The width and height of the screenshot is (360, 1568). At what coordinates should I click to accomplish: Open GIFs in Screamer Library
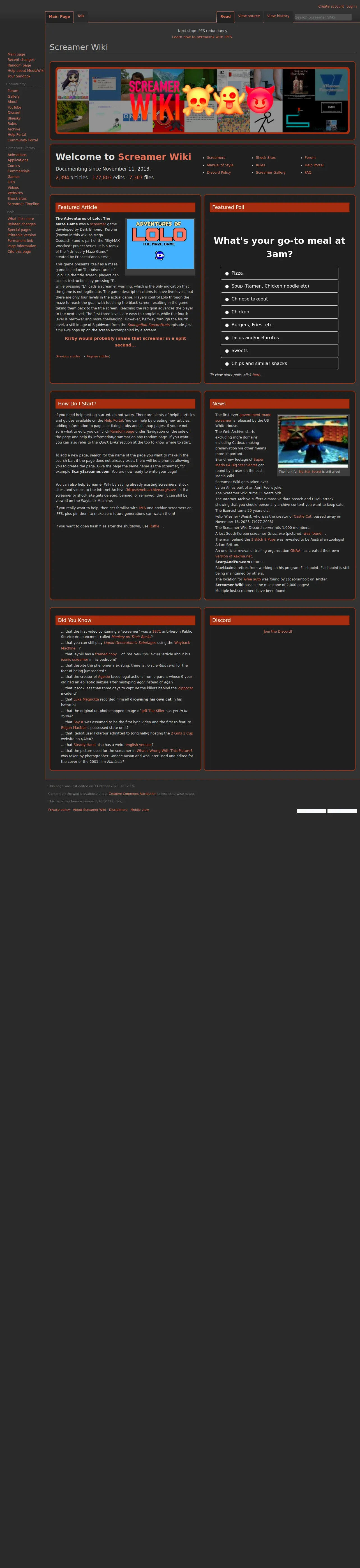point(11,182)
